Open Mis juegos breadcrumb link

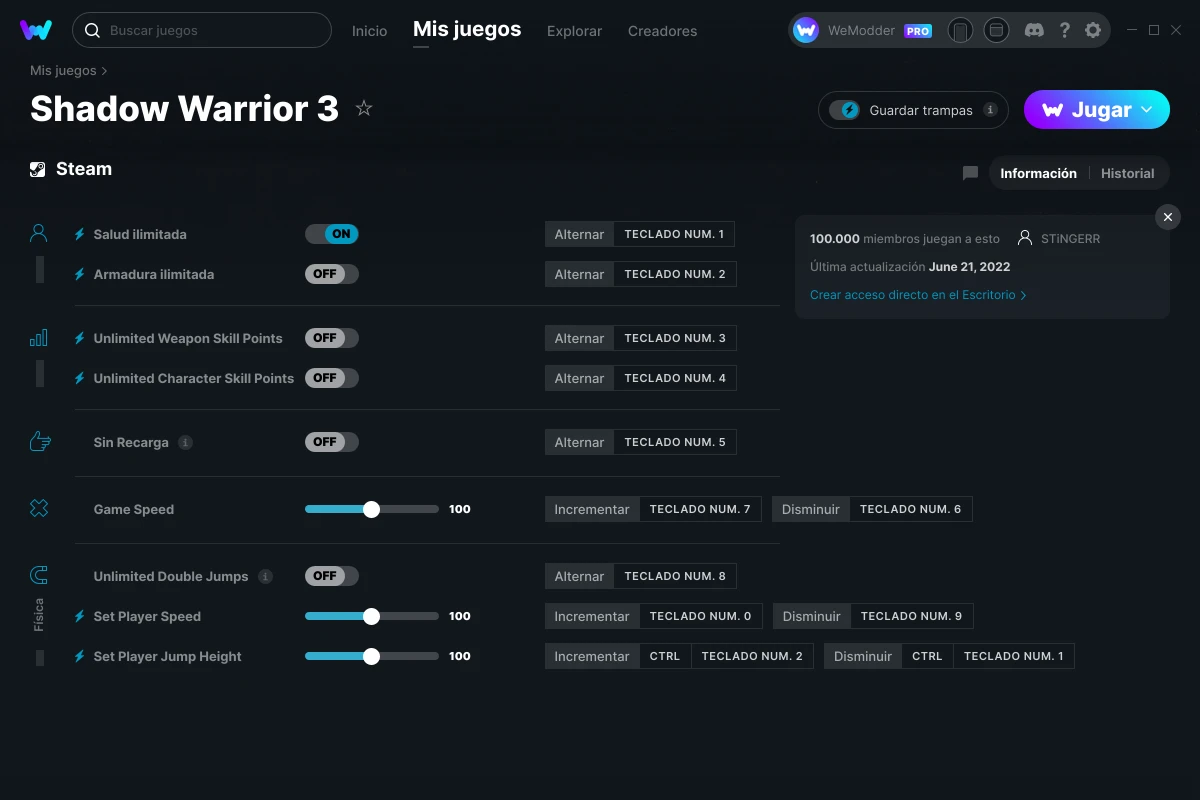[x=63, y=71]
